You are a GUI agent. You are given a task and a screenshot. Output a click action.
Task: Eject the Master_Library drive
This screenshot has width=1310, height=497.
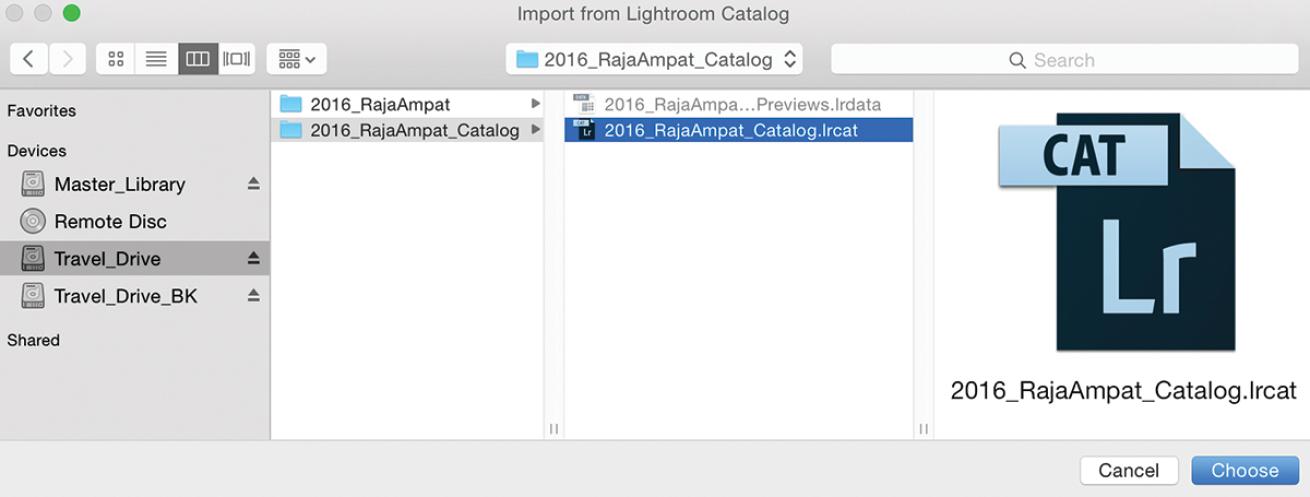tap(253, 184)
